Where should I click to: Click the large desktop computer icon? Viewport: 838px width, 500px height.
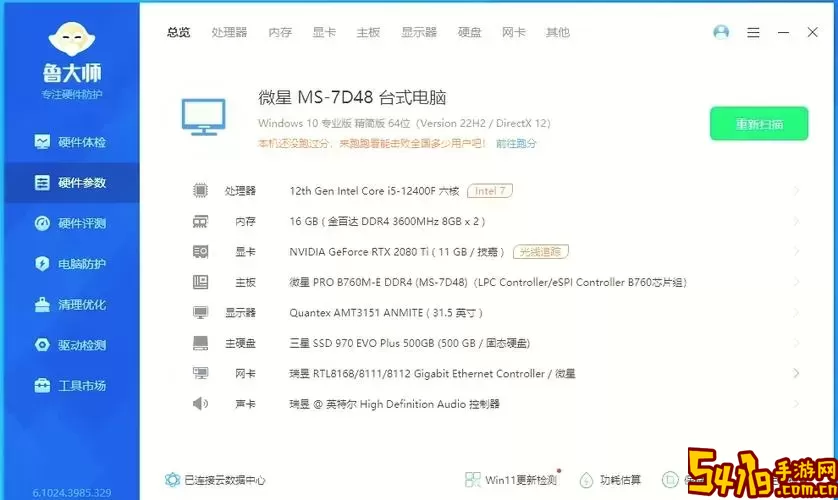(204, 117)
